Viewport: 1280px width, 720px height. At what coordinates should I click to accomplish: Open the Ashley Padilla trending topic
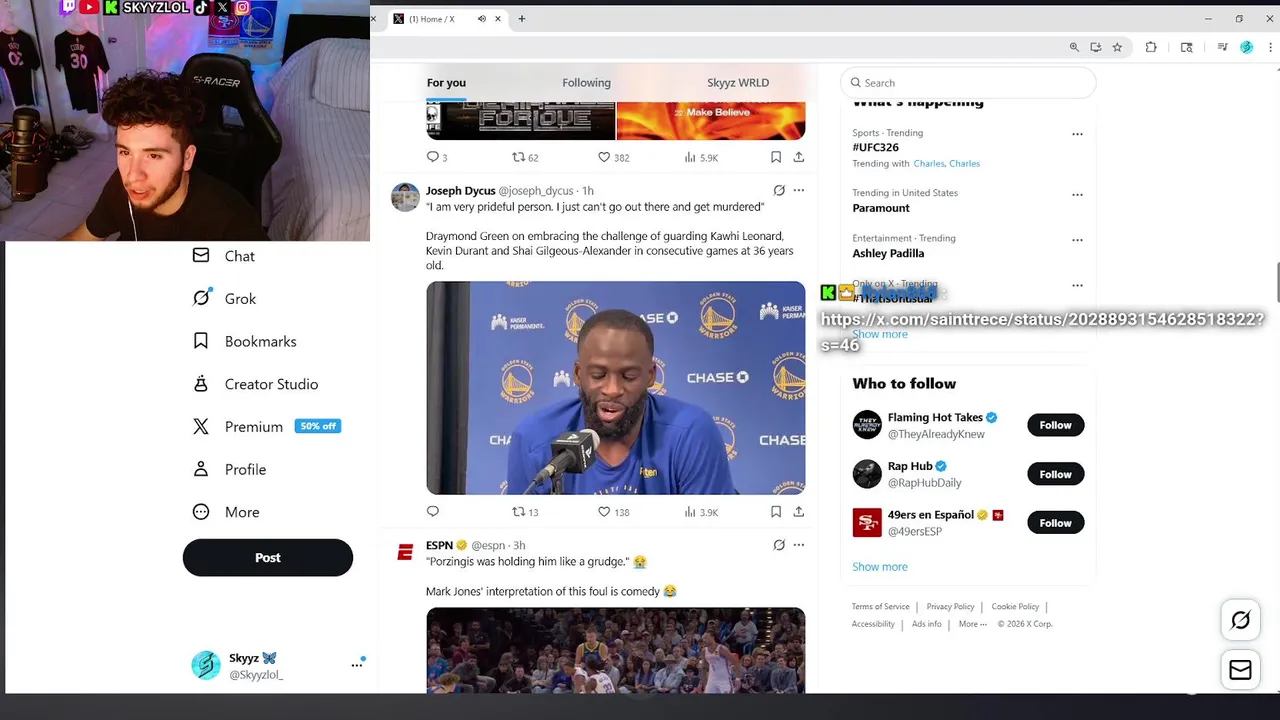pyautogui.click(x=888, y=253)
